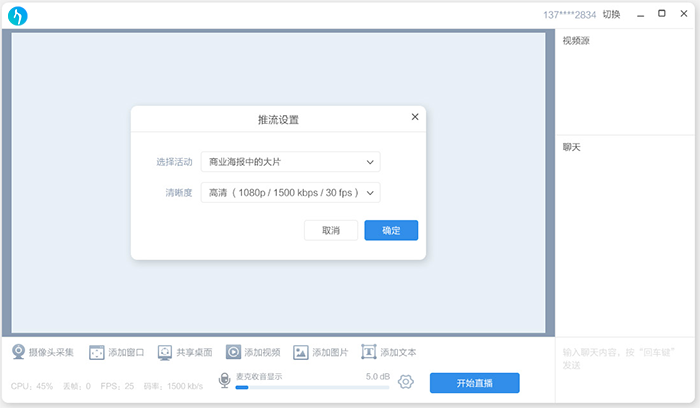Adjust the microphone volume slider
700x408 pixels.
310,386
